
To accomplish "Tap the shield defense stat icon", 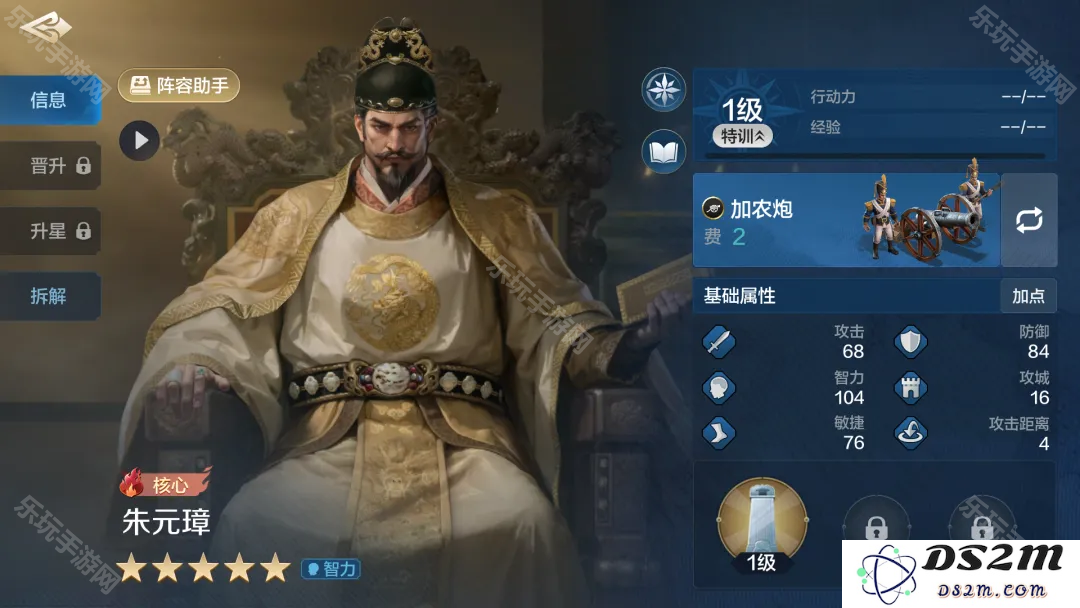I will pyautogui.click(x=911, y=342).
